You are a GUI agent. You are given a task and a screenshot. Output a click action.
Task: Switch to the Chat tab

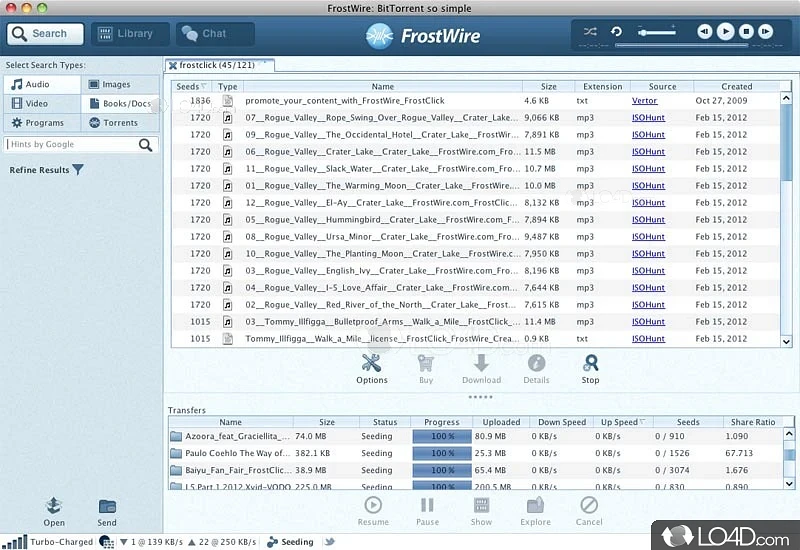214,34
